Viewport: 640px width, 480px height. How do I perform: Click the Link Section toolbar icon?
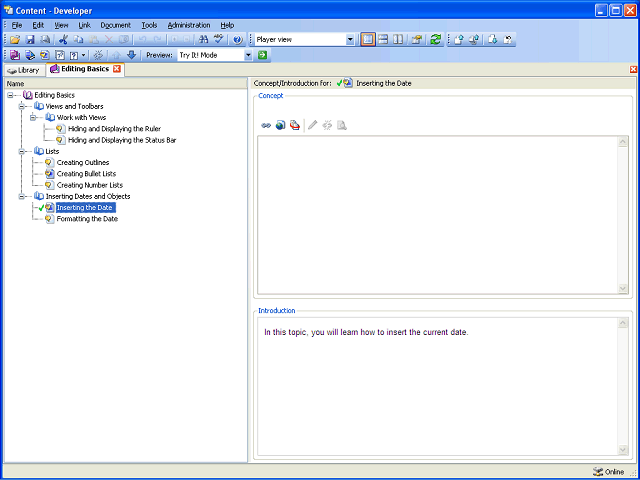tap(30, 55)
